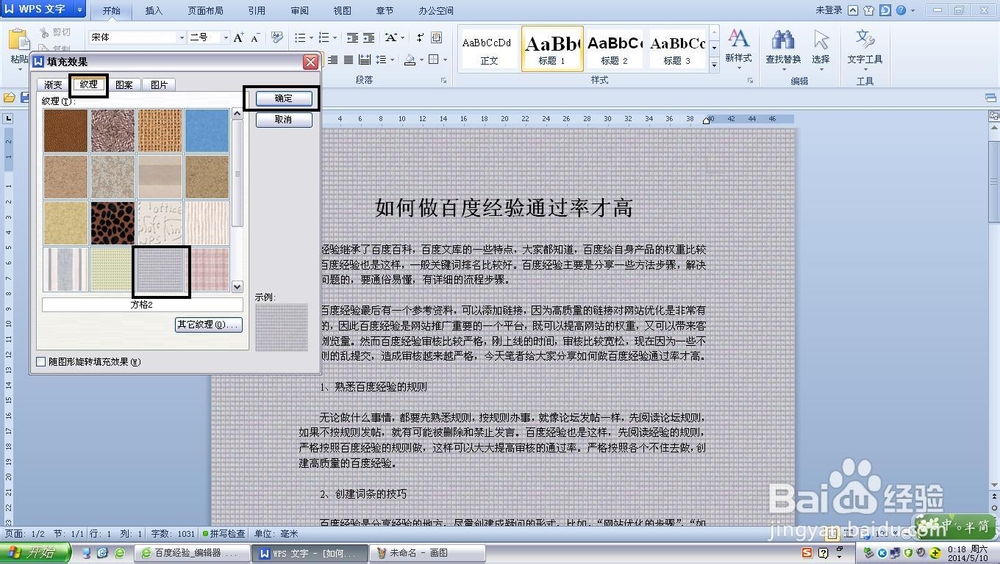This screenshot has height=564, width=1000.
Task: Collapse ribbon with the caret icon
Action: [853, 10]
